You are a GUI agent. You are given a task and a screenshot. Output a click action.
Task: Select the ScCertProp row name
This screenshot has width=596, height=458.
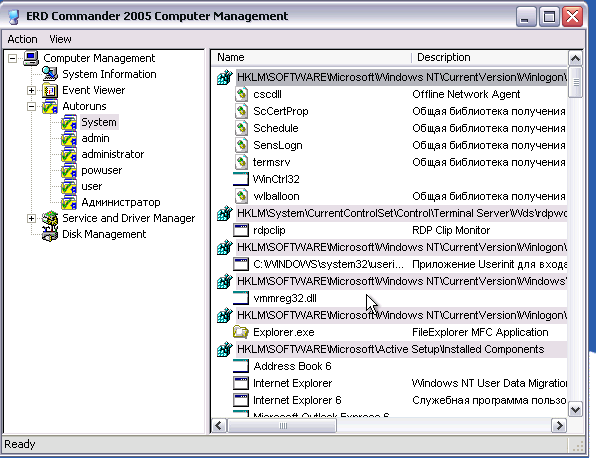tap(281, 111)
